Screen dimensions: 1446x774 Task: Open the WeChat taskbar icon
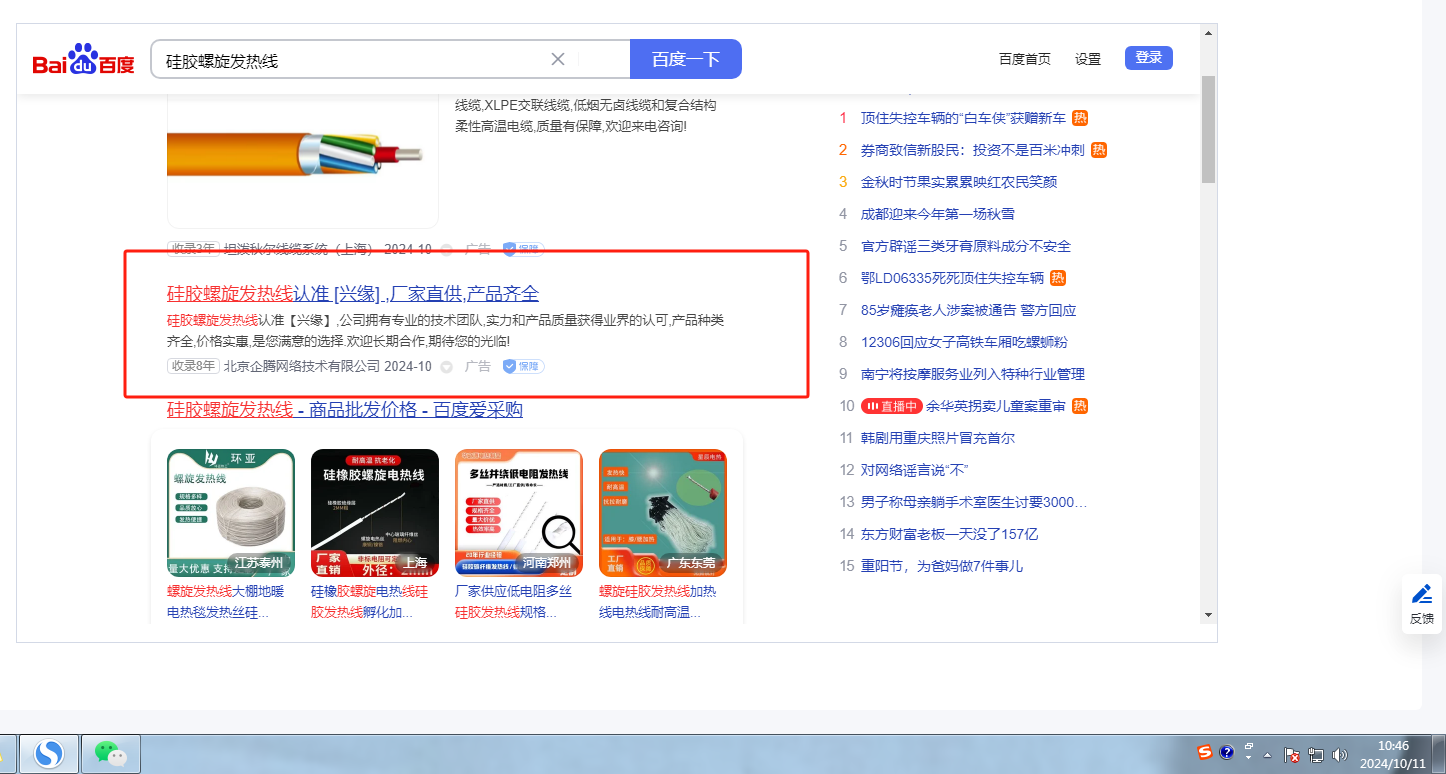click(110, 754)
